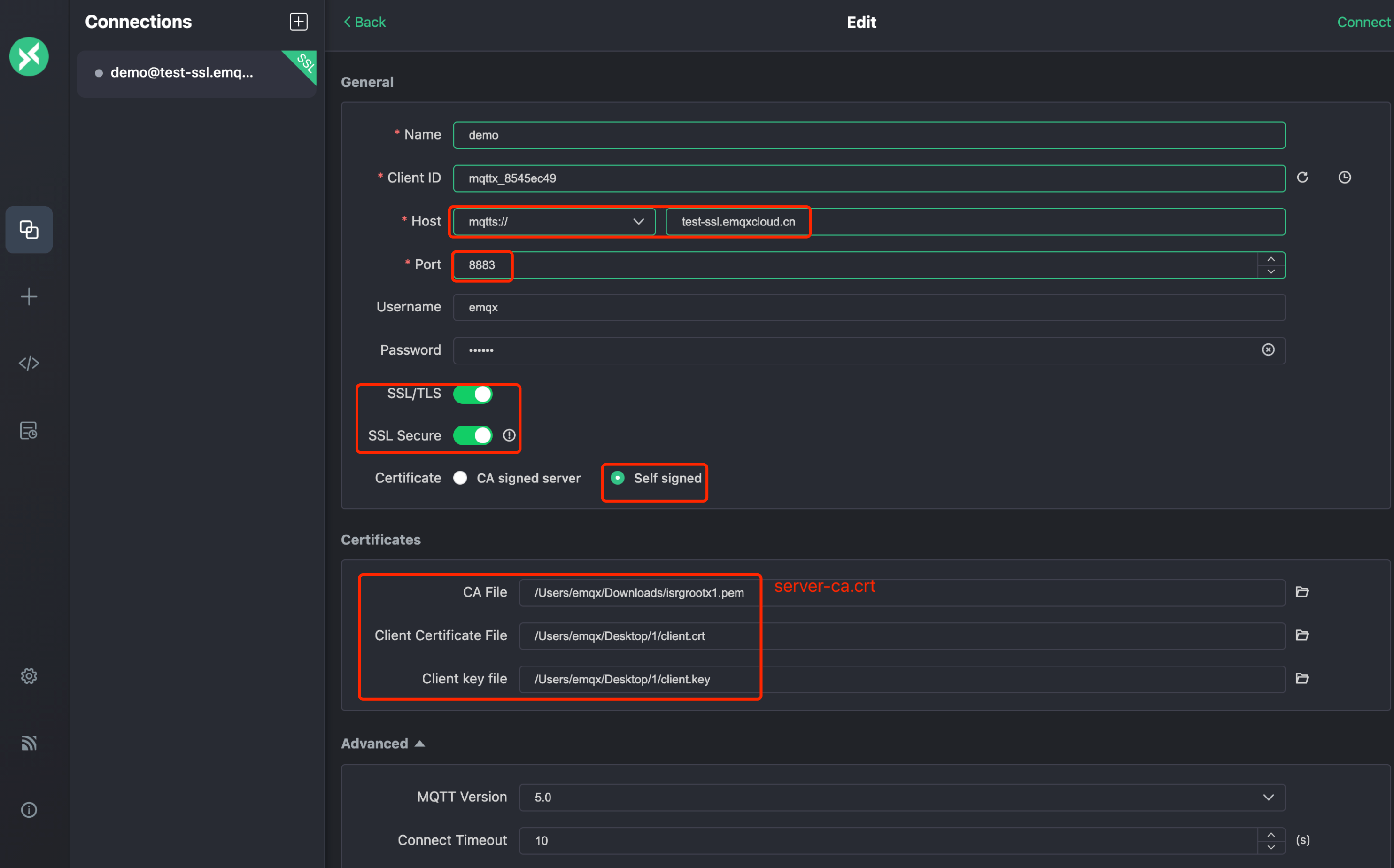The height and width of the screenshot is (868, 1394).
Task: Open the Log page in the sidebar
Action: (x=29, y=431)
